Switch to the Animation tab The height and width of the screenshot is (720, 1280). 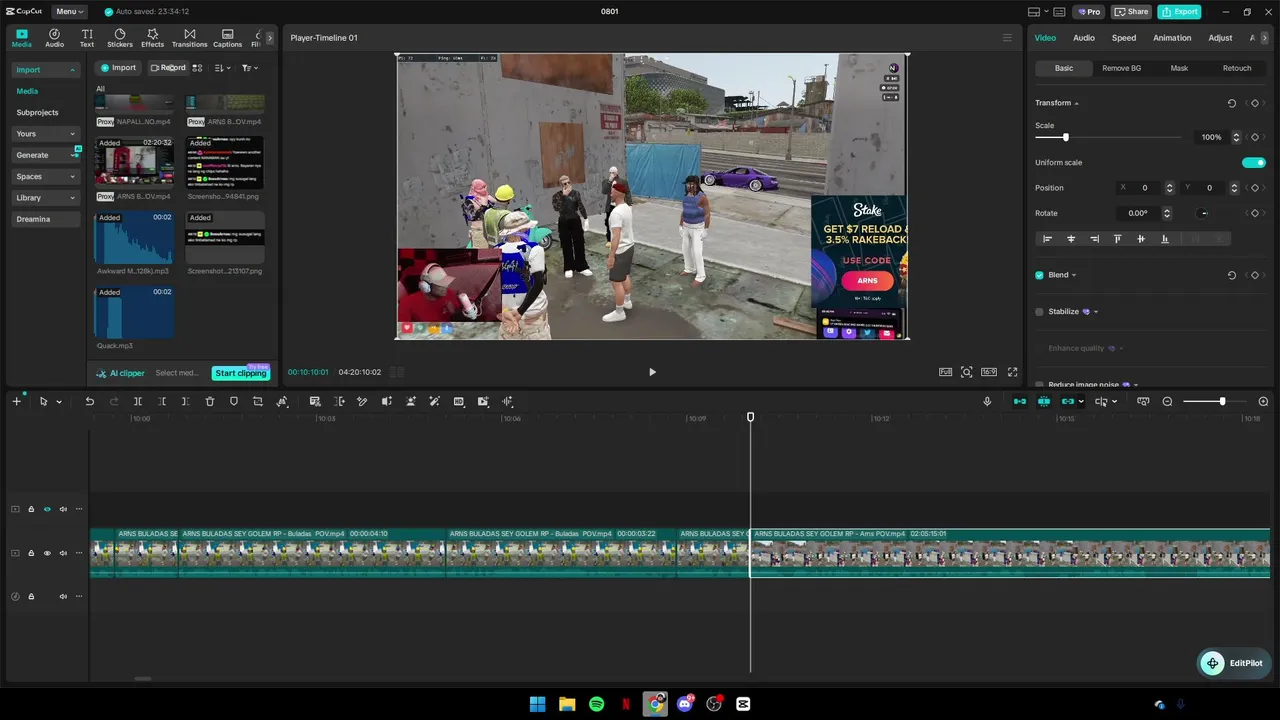click(1172, 38)
